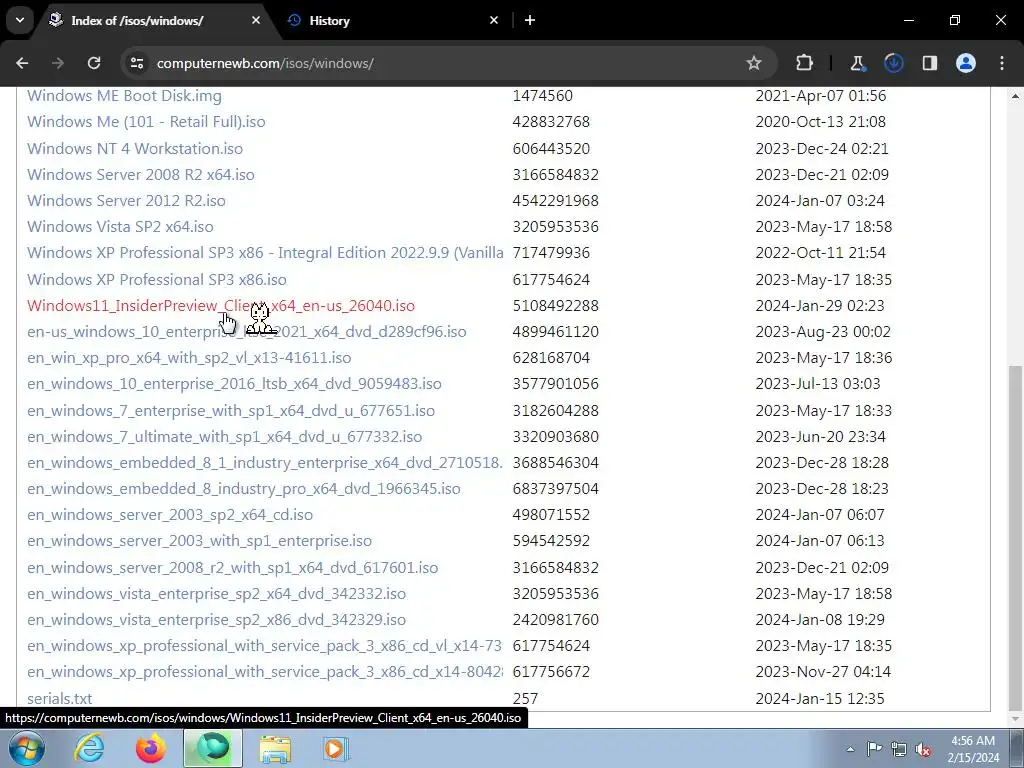1024x768 pixels.
Task: Download en_windows_embedded_8_industry_pro iso
Action: (x=244, y=489)
